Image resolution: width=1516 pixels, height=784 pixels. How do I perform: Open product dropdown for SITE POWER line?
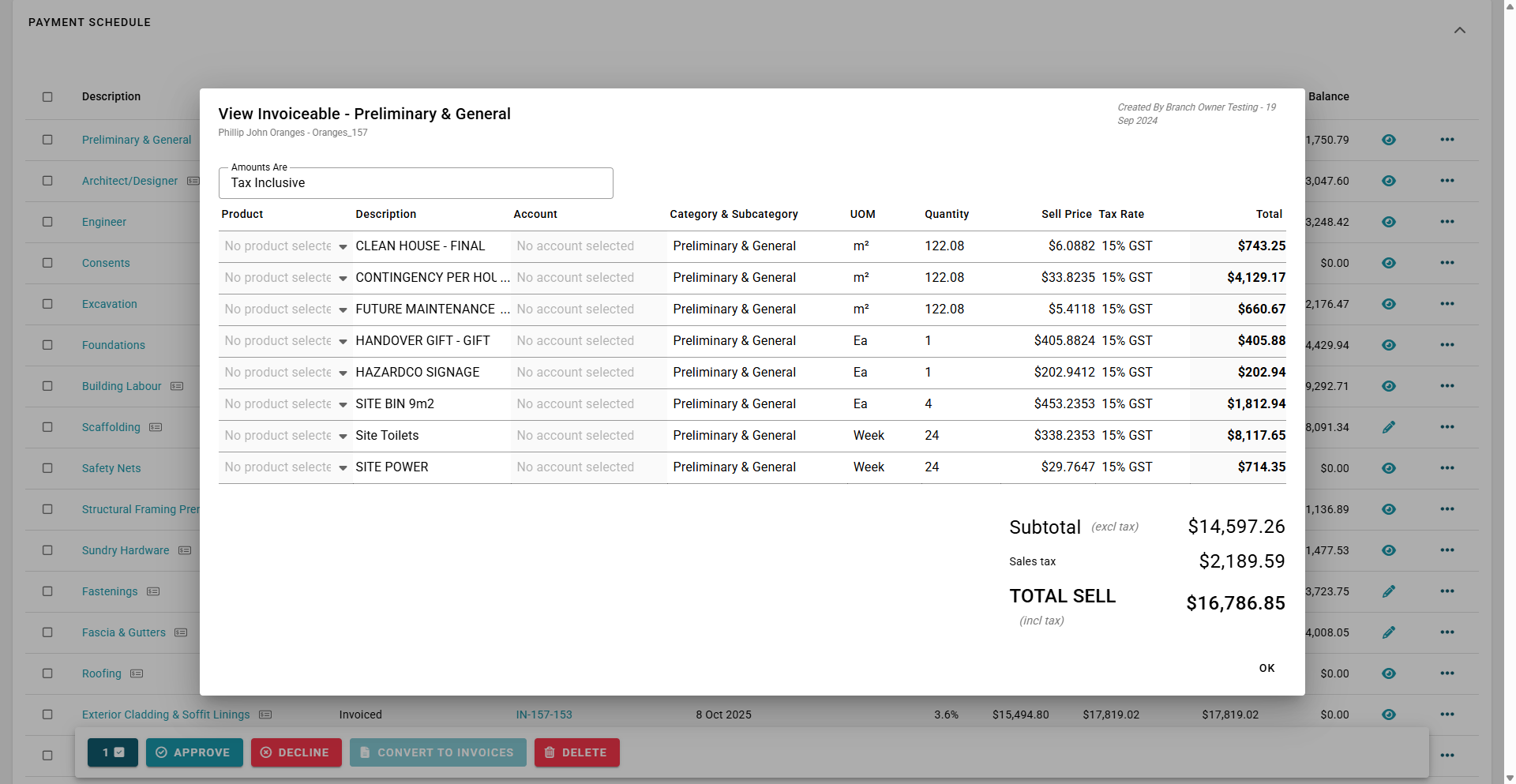343,468
